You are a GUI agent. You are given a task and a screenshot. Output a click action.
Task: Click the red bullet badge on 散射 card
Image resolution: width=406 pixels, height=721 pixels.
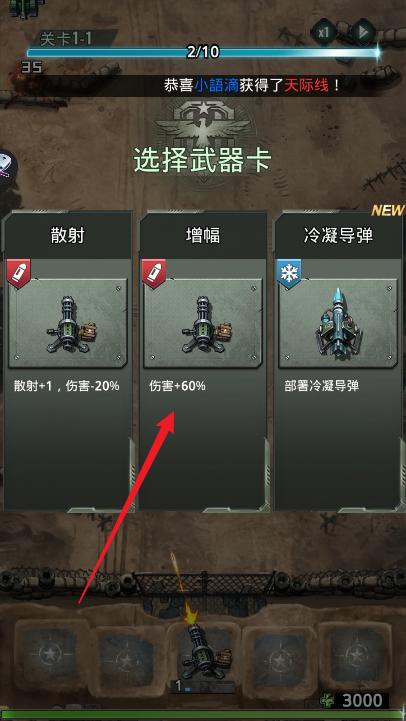click(x=18, y=273)
